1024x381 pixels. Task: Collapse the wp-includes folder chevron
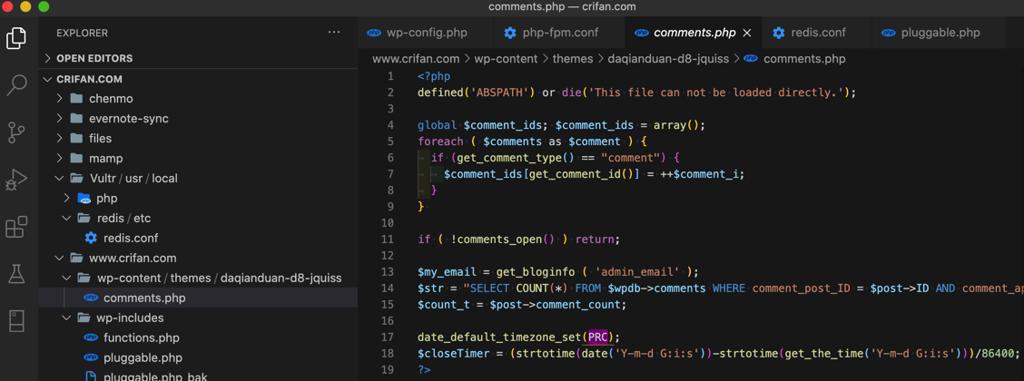pos(67,318)
